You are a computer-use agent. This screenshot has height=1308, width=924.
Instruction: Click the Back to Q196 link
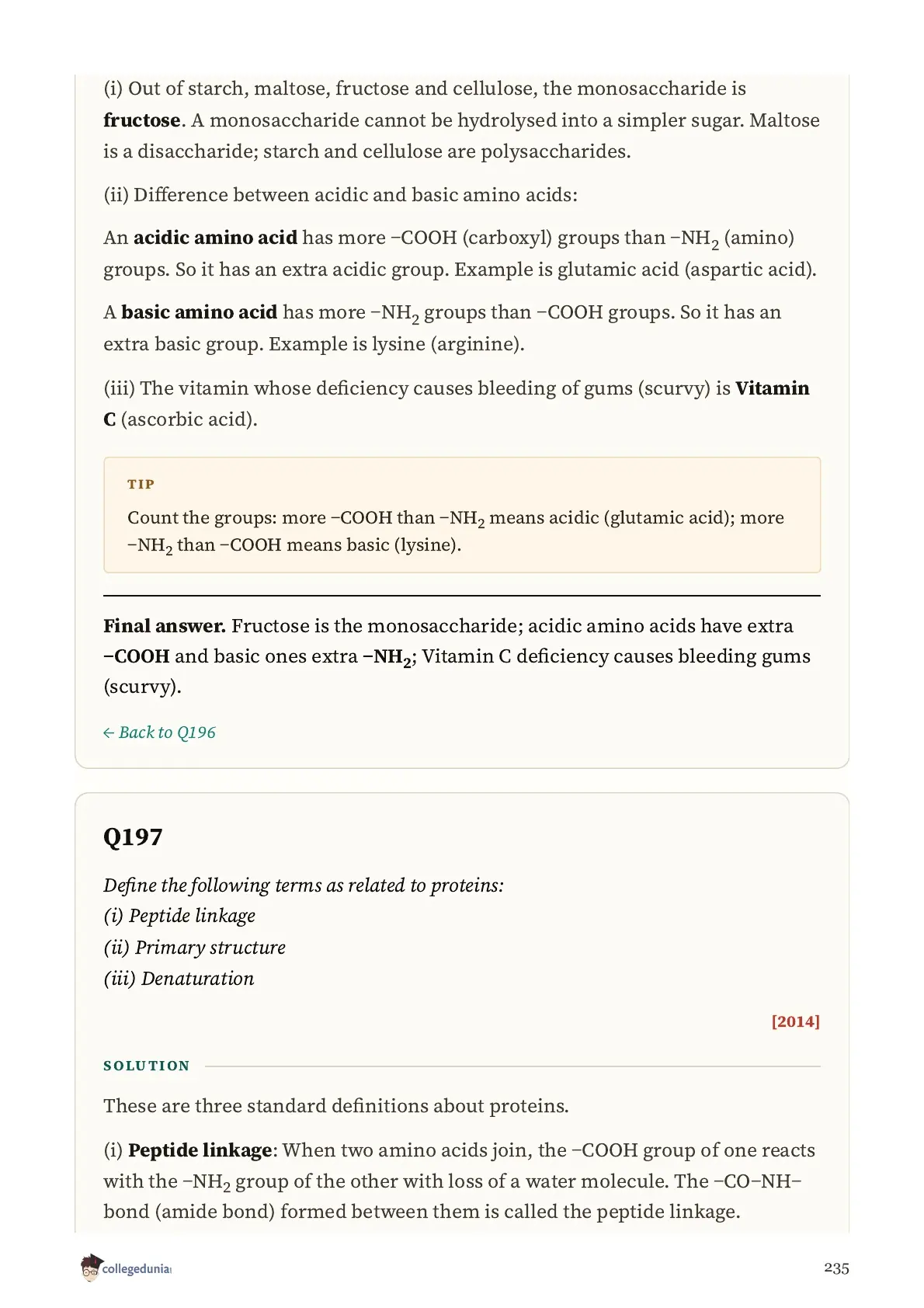[x=159, y=732]
